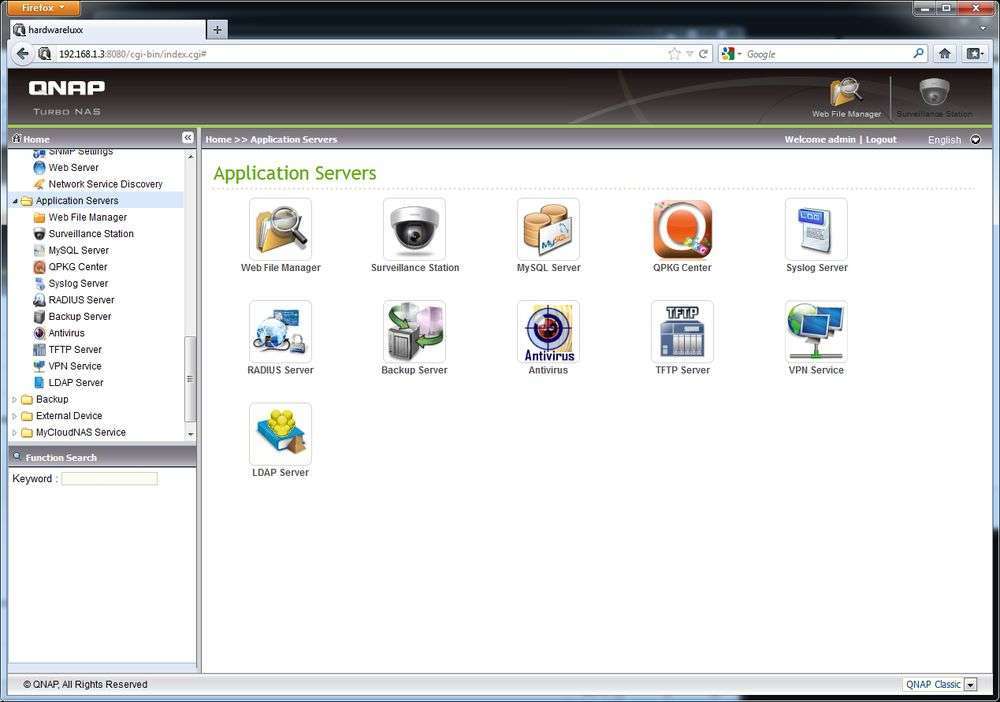The width and height of the screenshot is (1000, 702).
Task: Select MySQL Server in sidebar tree
Action: point(78,251)
